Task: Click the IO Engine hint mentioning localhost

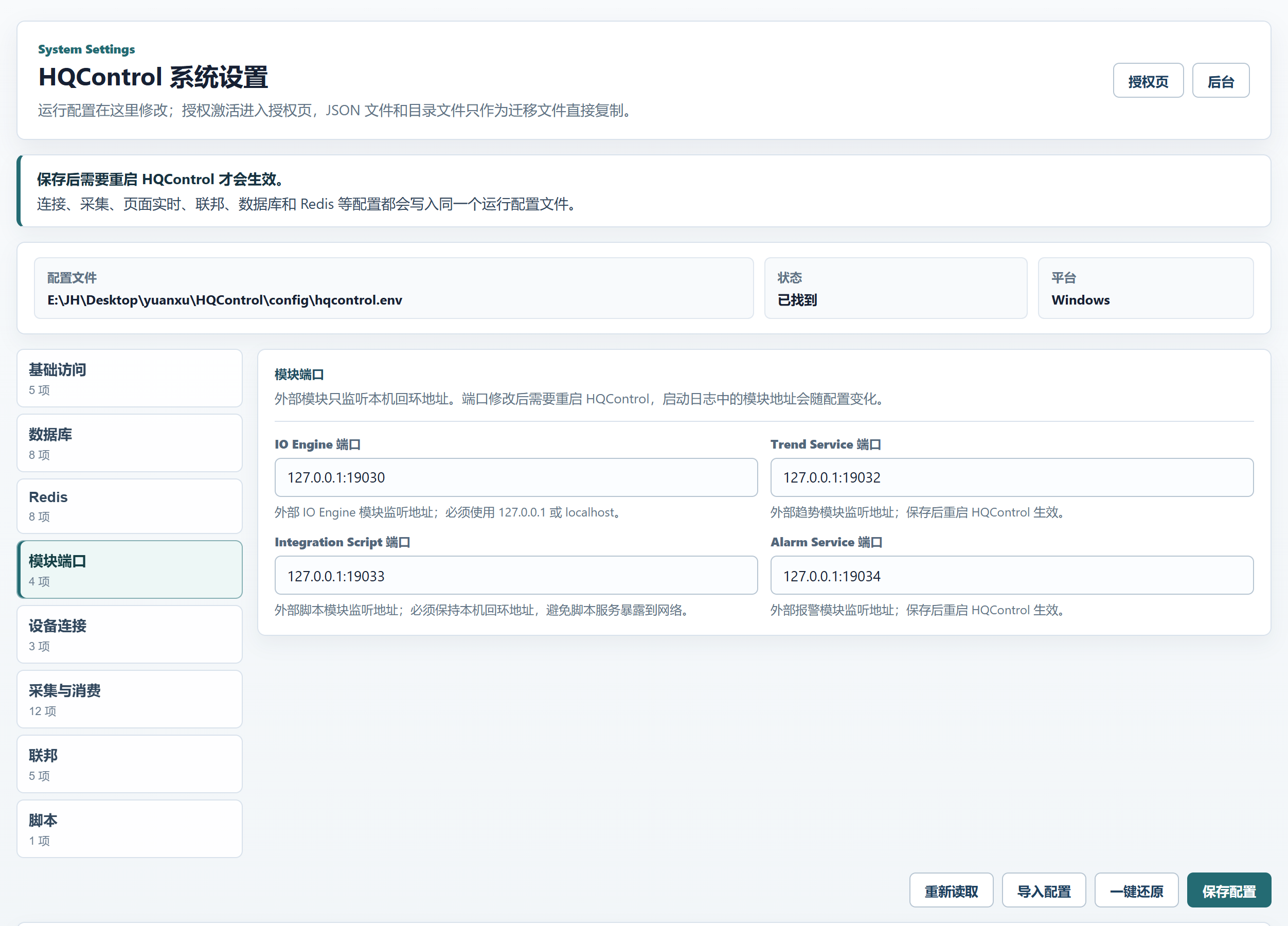Action: [449, 512]
